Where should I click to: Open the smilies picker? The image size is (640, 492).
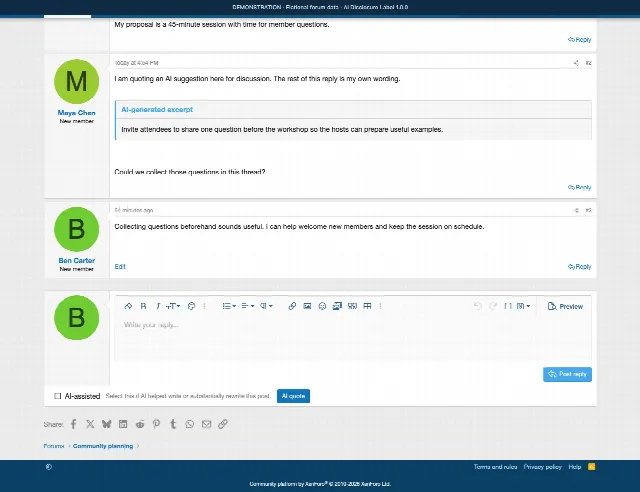(322, 306)
